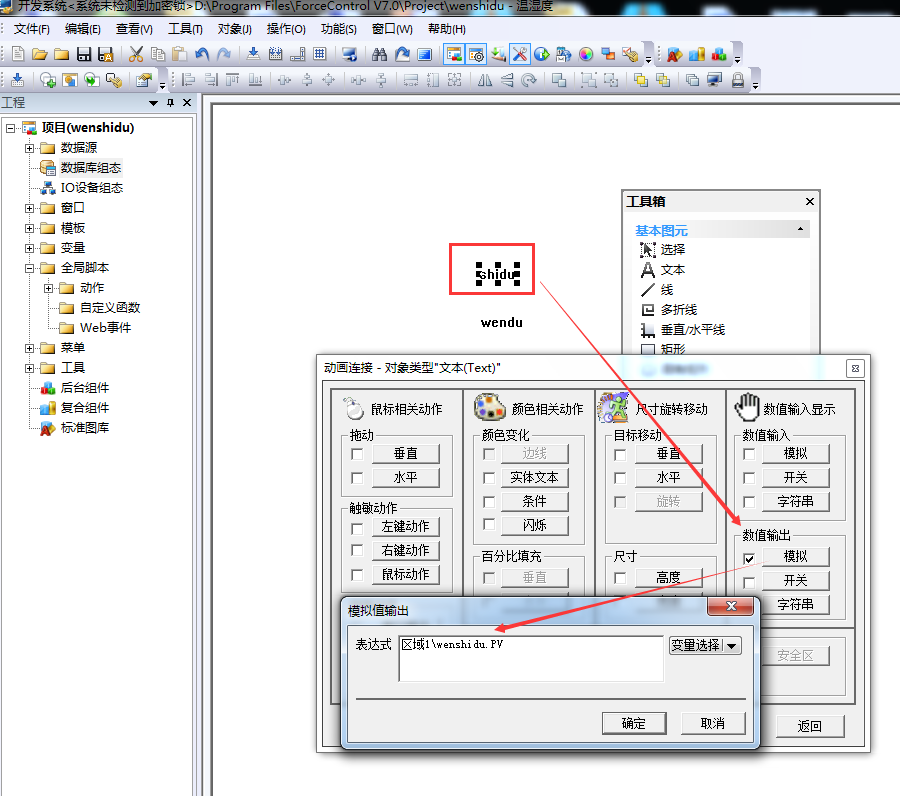Click the undo arrow icon
Screen dimensions: 900x796
pos(202,55)
